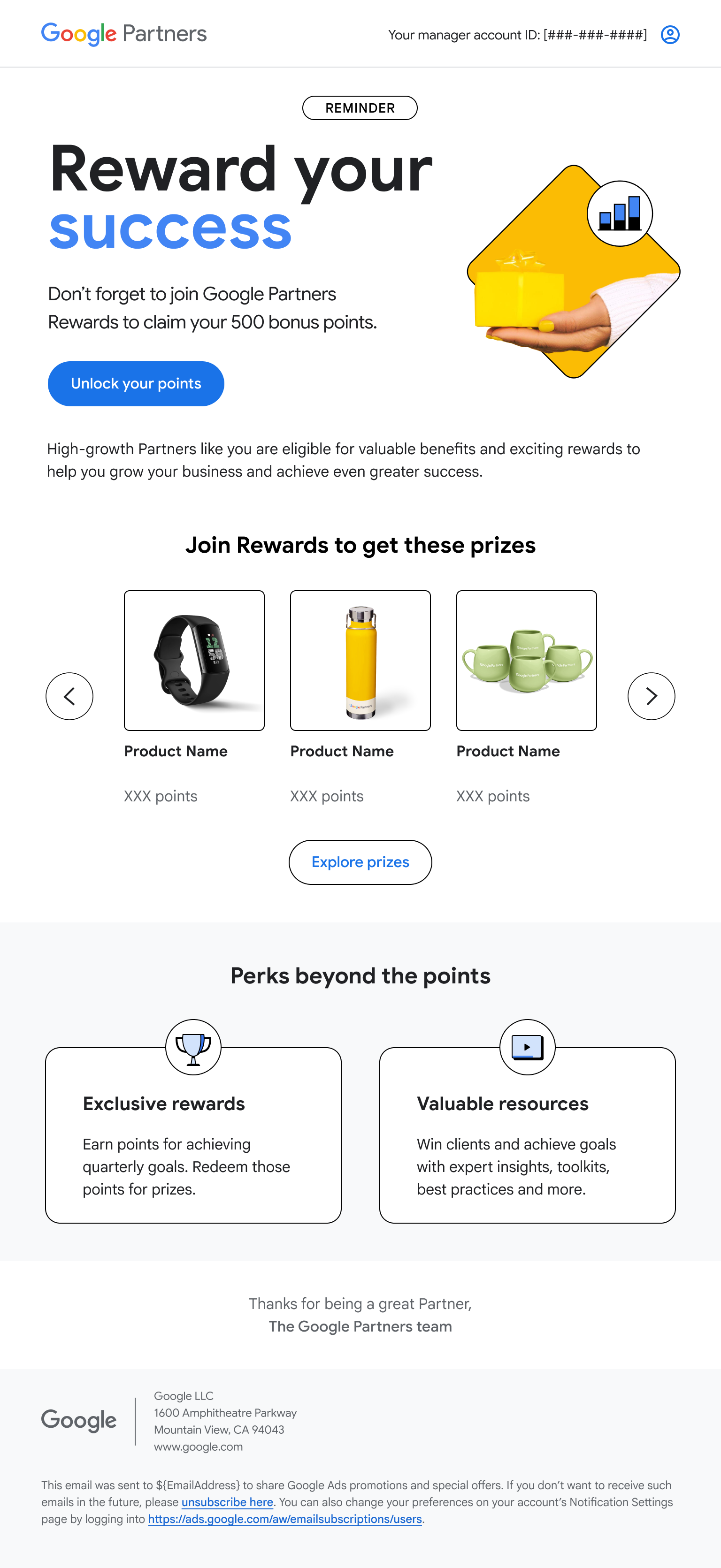Show previous prizes with left arrow
The image size is (721, 1568).
(69, 696)
